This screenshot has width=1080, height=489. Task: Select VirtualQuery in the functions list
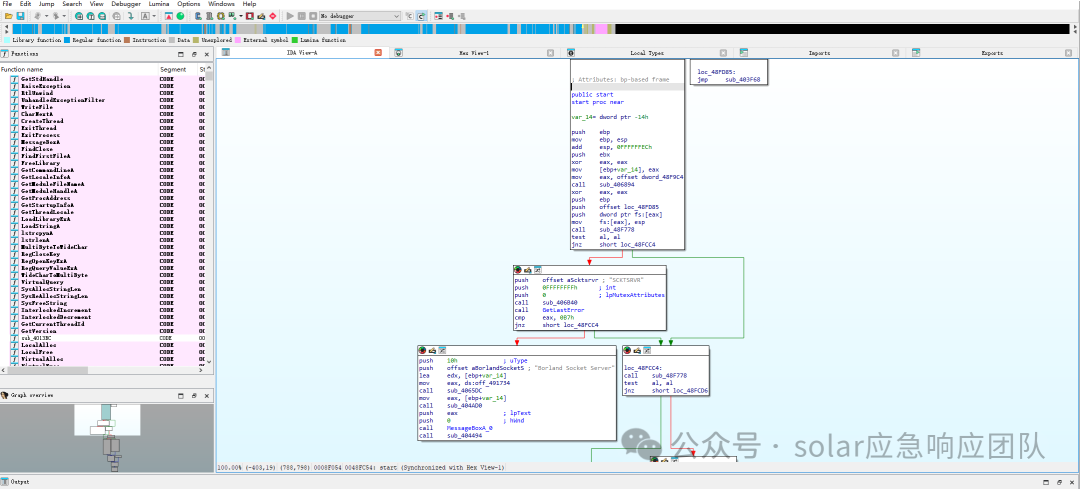coord(43,282)
